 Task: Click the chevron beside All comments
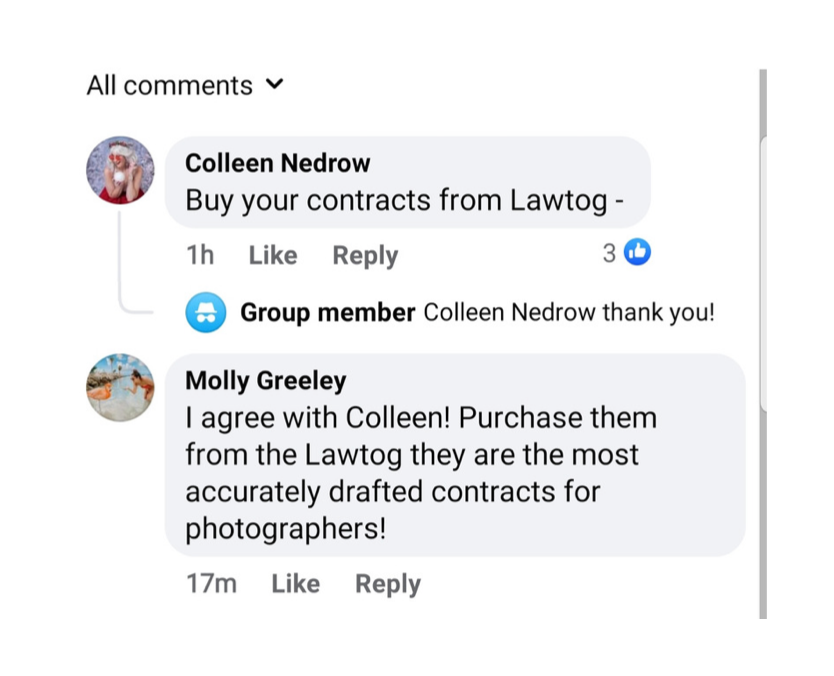point(275,85)
